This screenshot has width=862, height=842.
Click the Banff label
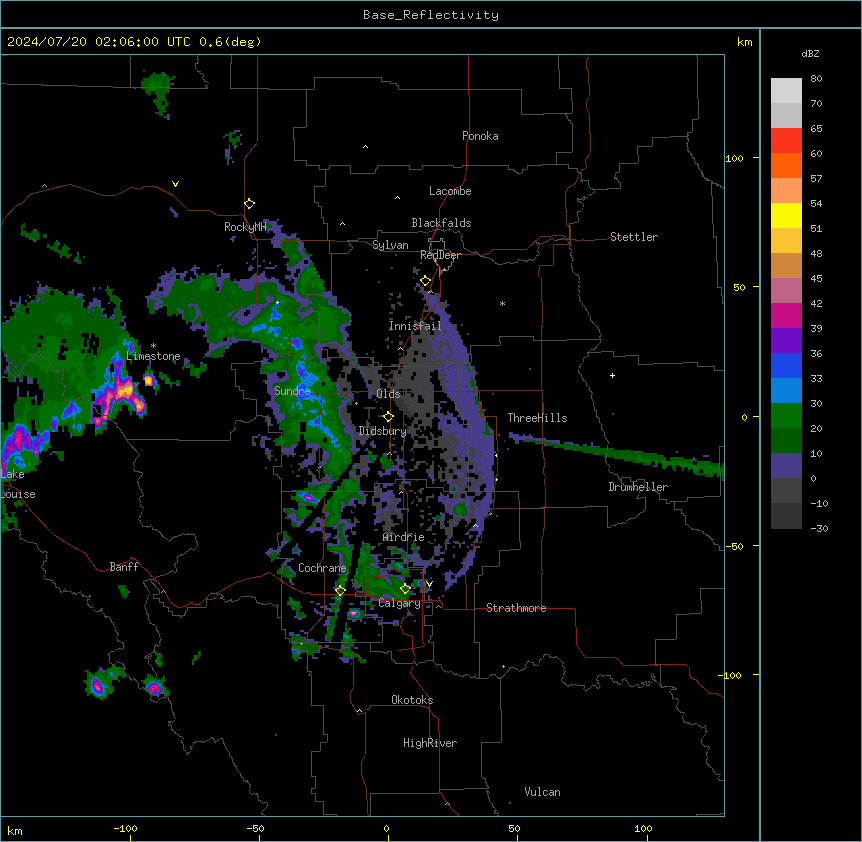click(x=124, y=567)
